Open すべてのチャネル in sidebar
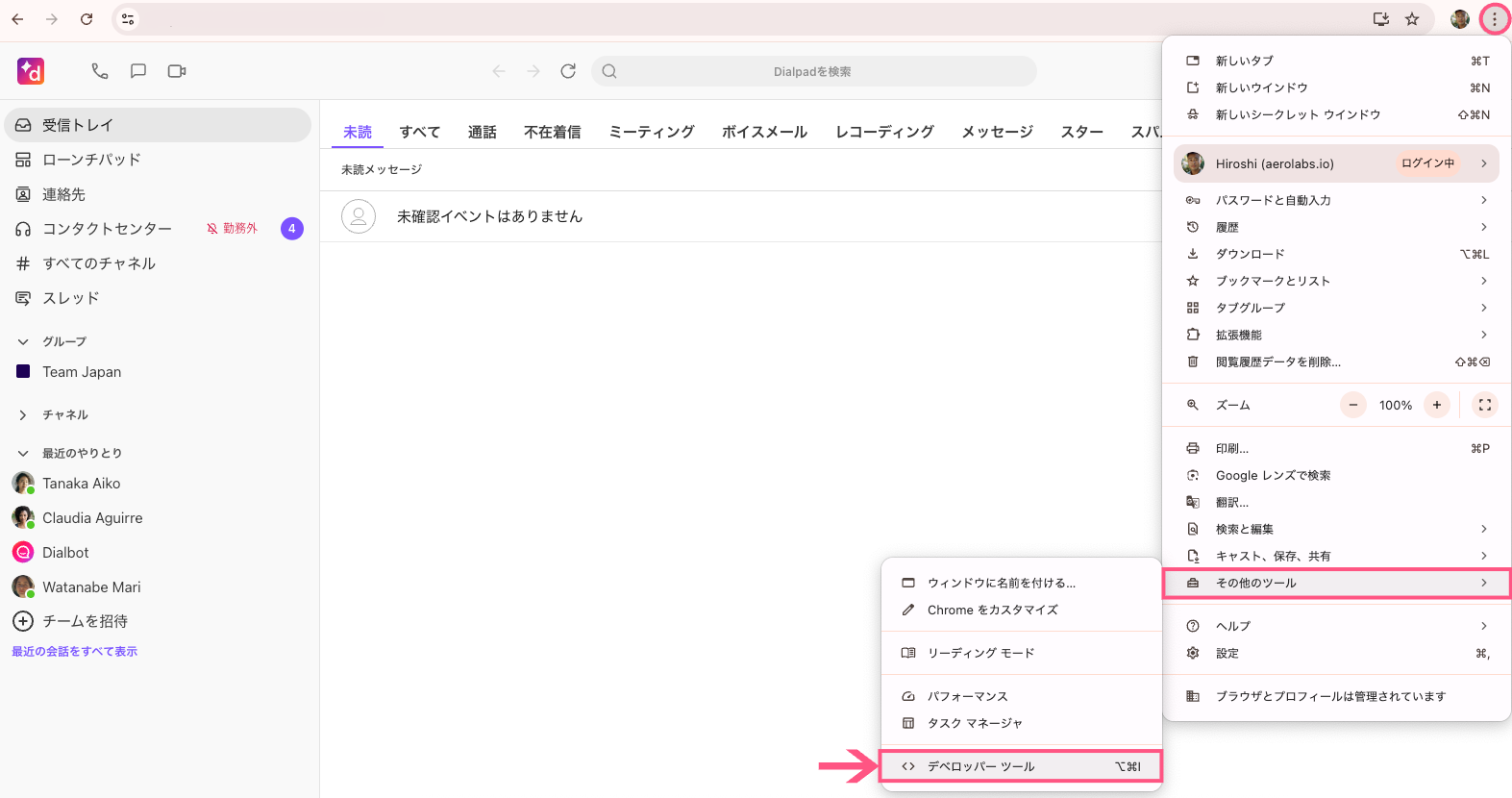 click(158, 263)
